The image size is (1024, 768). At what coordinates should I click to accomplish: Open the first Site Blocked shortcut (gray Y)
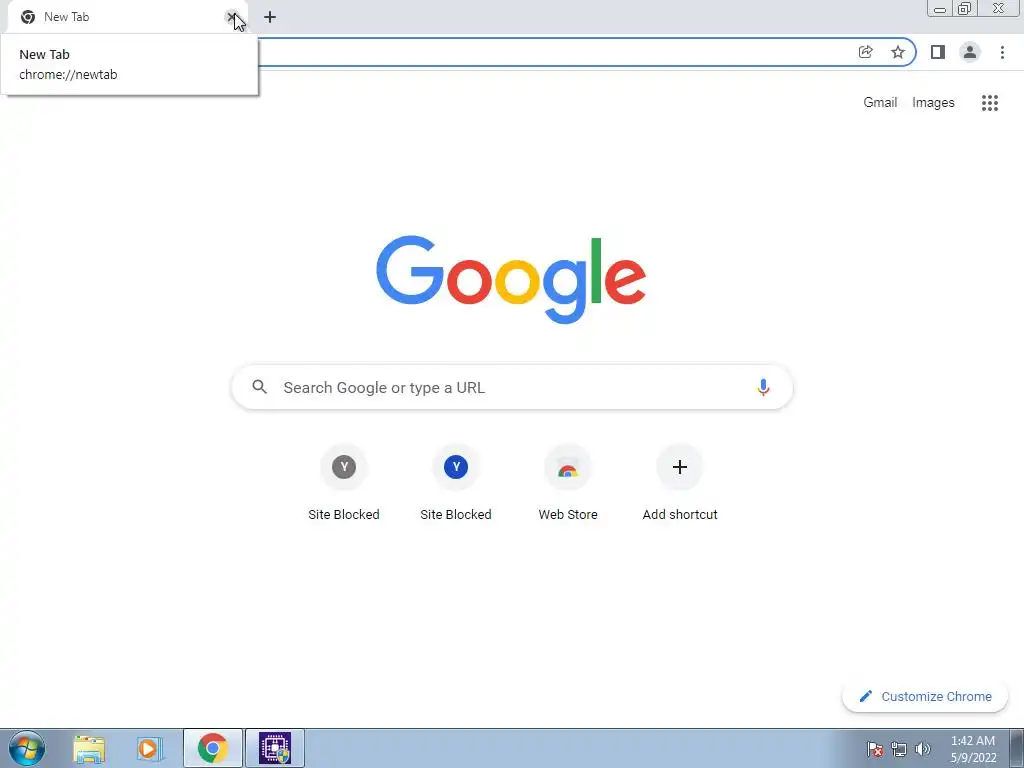(344, 483)
